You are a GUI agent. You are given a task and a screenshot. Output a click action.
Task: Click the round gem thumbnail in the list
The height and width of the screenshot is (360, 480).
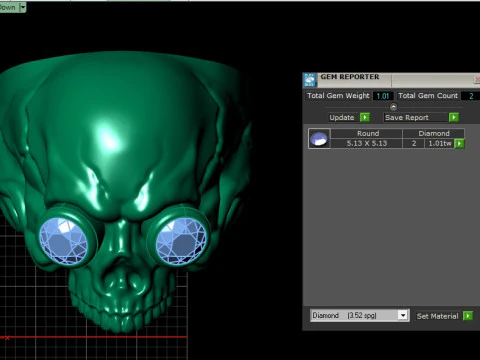click(319, 138)
